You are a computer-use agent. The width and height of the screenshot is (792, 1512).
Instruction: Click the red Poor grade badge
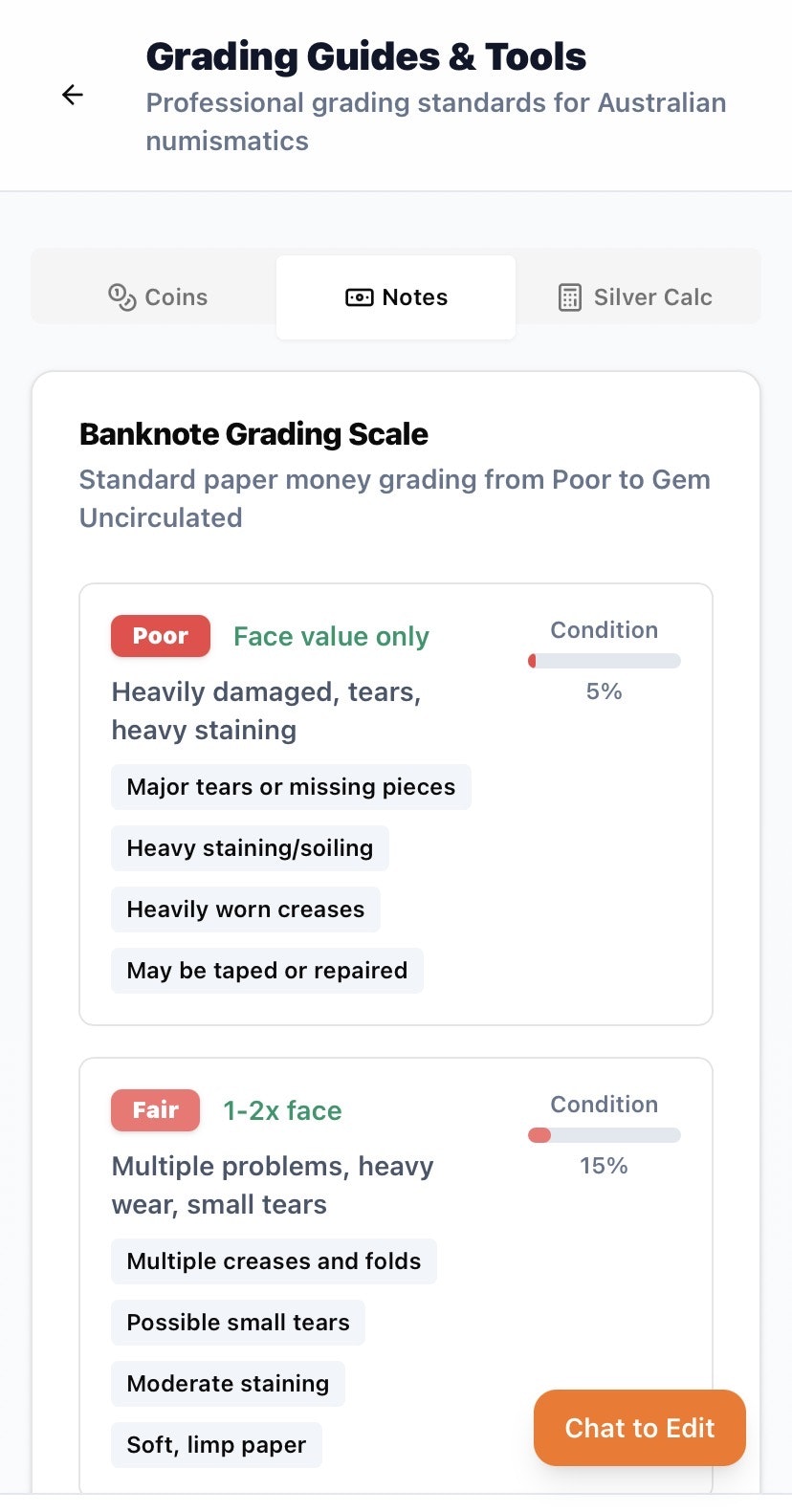tap(161, 636)
